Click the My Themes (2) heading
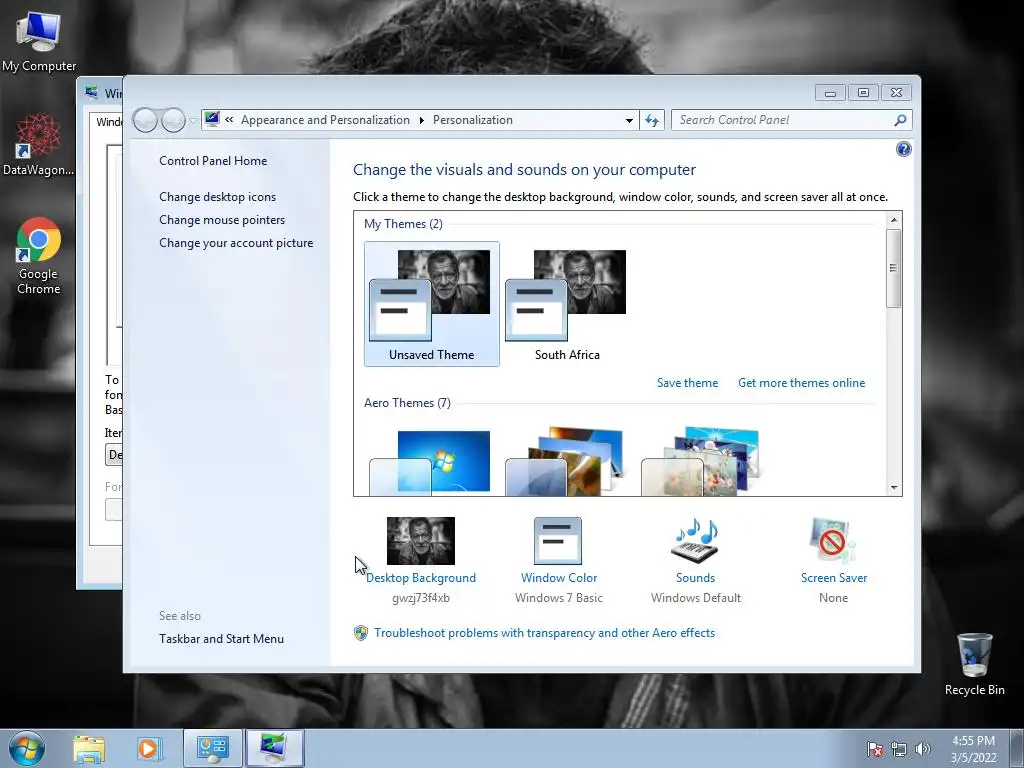The width and height of the screenshot is (1024, 768). [404, 224]
